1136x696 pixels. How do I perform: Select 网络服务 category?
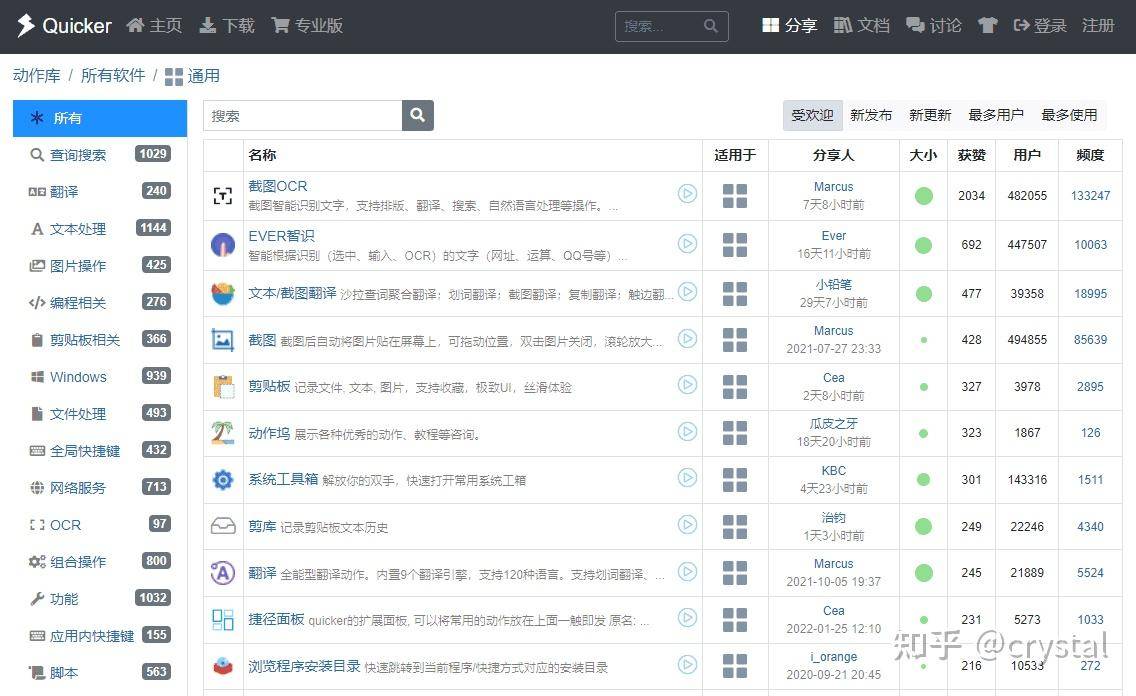coord(100,487)
